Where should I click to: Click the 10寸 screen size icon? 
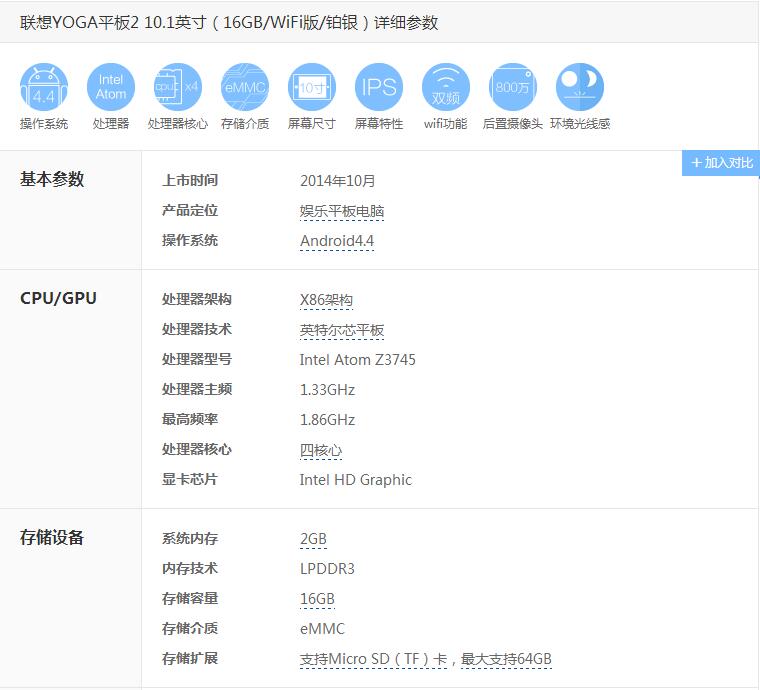(312, 87)
